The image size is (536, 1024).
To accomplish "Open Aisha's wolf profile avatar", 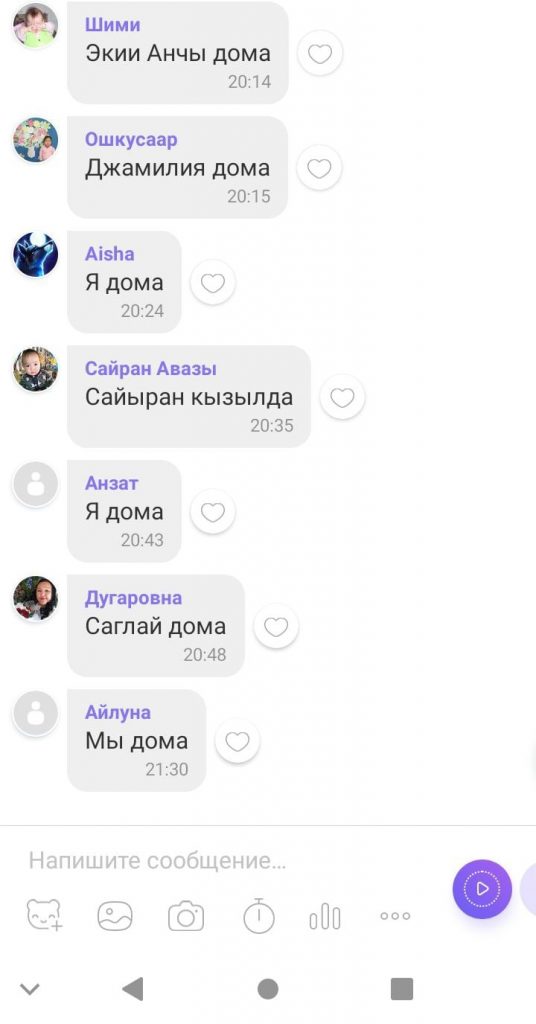I will pos(36,255).
